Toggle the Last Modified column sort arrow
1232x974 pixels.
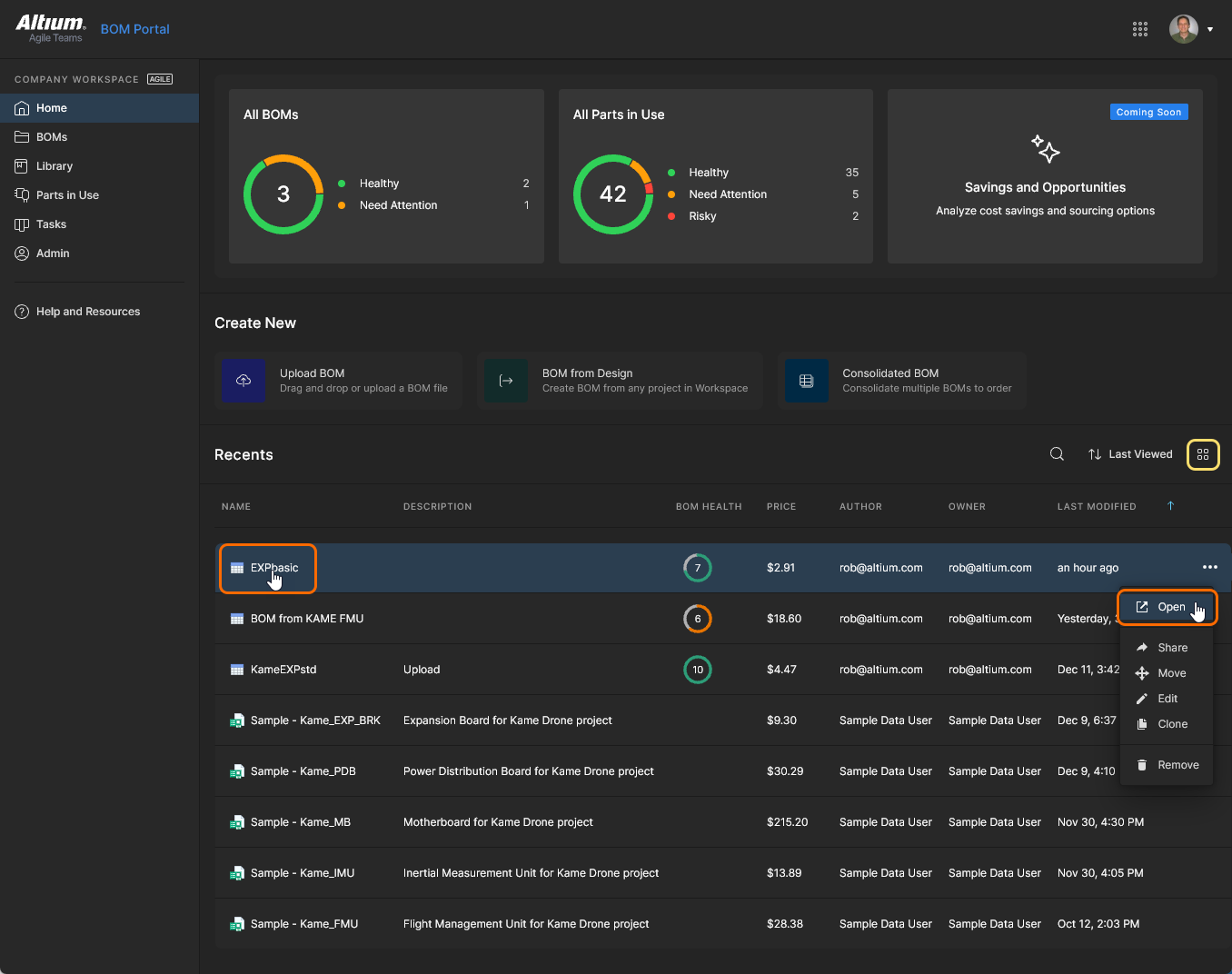1170,506
